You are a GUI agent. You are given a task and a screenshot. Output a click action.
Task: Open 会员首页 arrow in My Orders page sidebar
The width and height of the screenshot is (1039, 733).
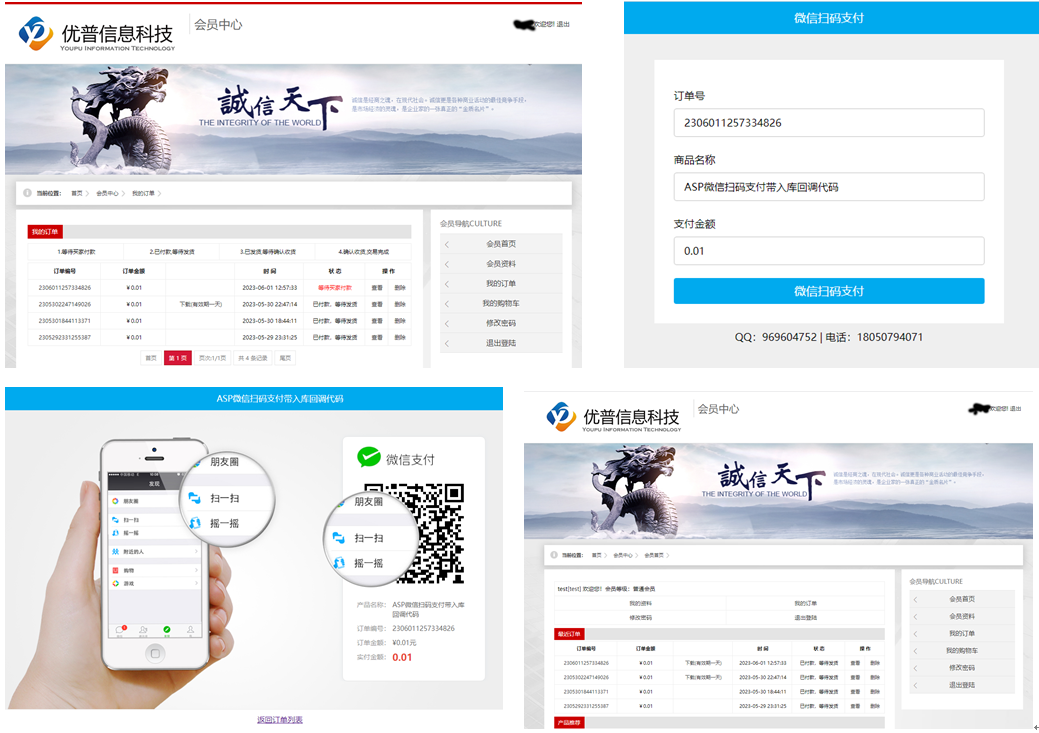(447, 244)
